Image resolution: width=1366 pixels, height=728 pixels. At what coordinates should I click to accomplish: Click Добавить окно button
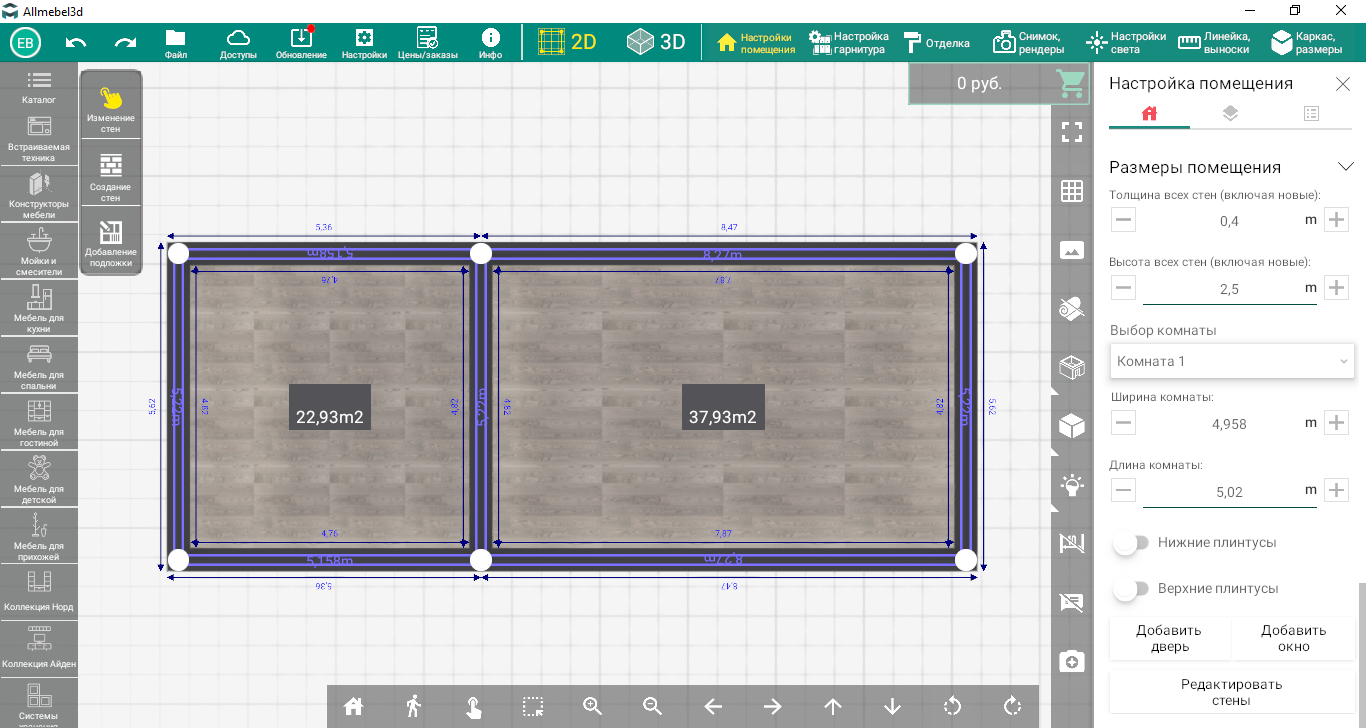coord(1293,638)
